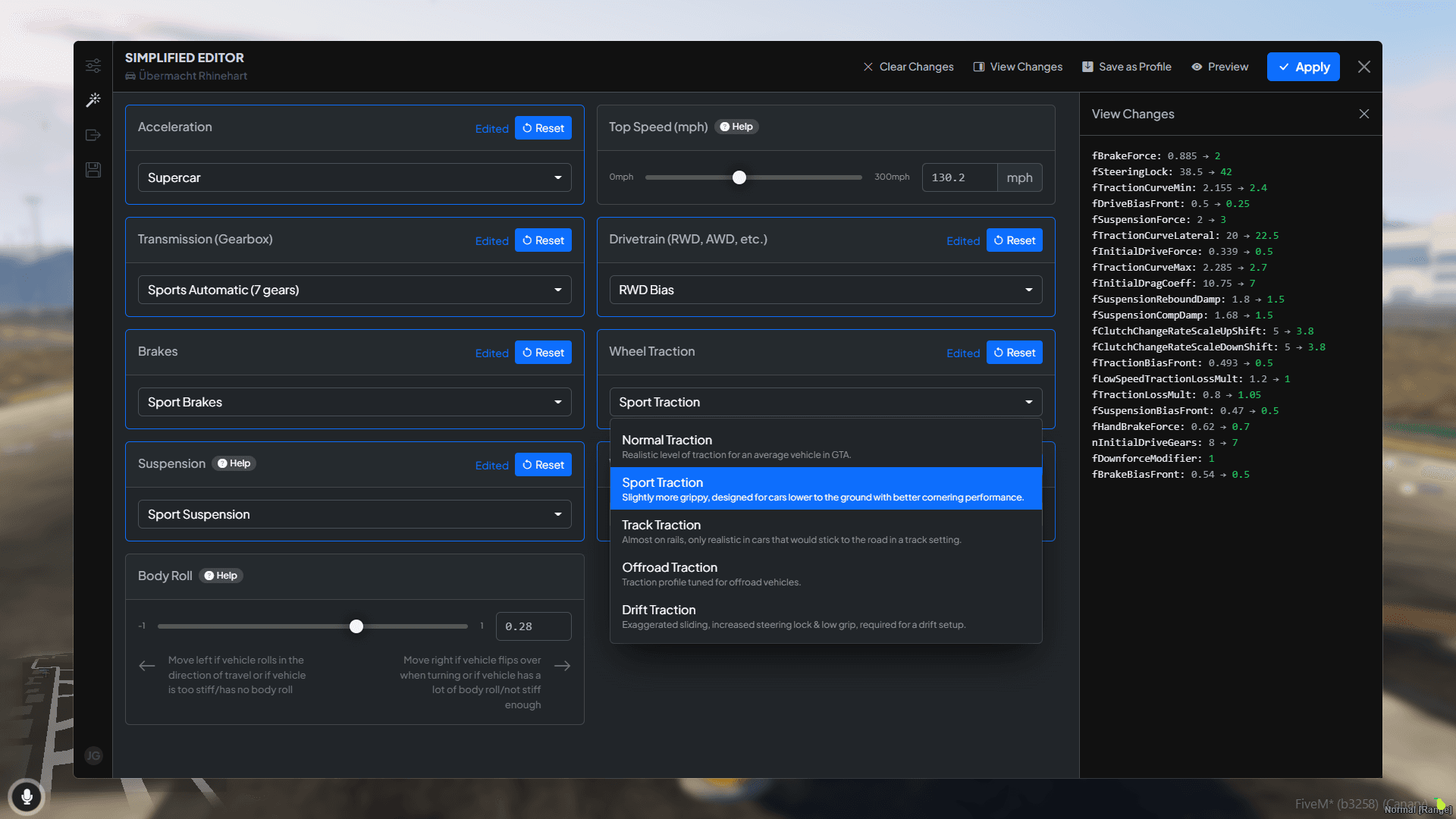Open the magic wand simplified editor icon

click(93, 99)
